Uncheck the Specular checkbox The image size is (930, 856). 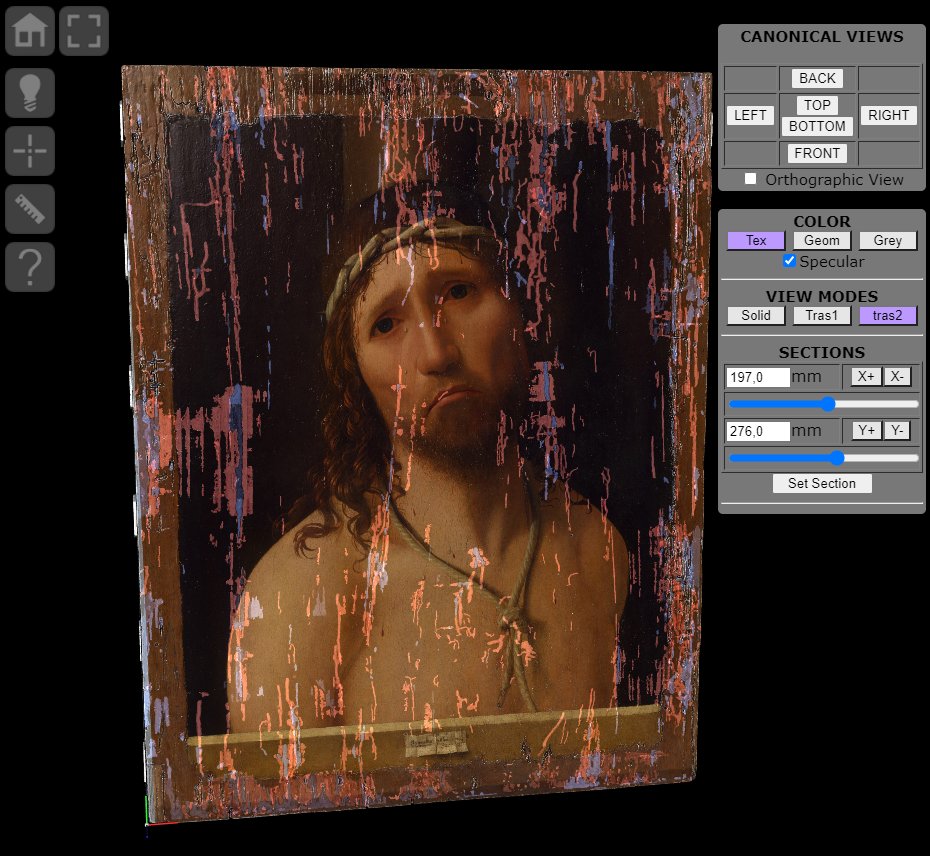[789, 260]
